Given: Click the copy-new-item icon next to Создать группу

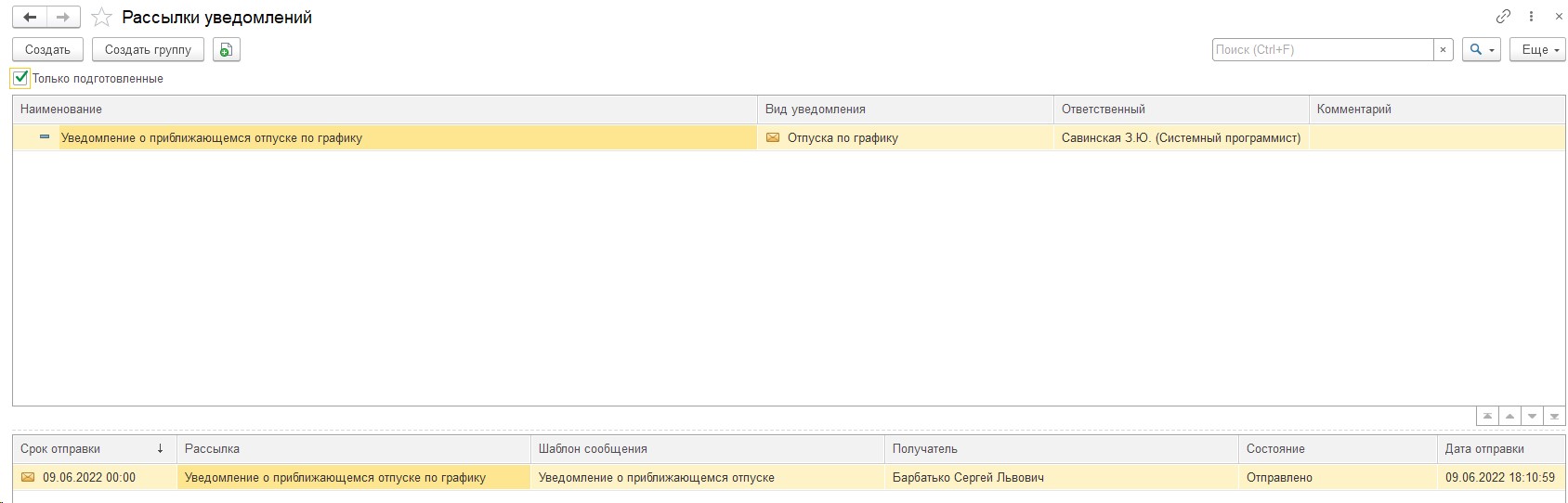Looking at the screenshot, I should coord(227,49).
